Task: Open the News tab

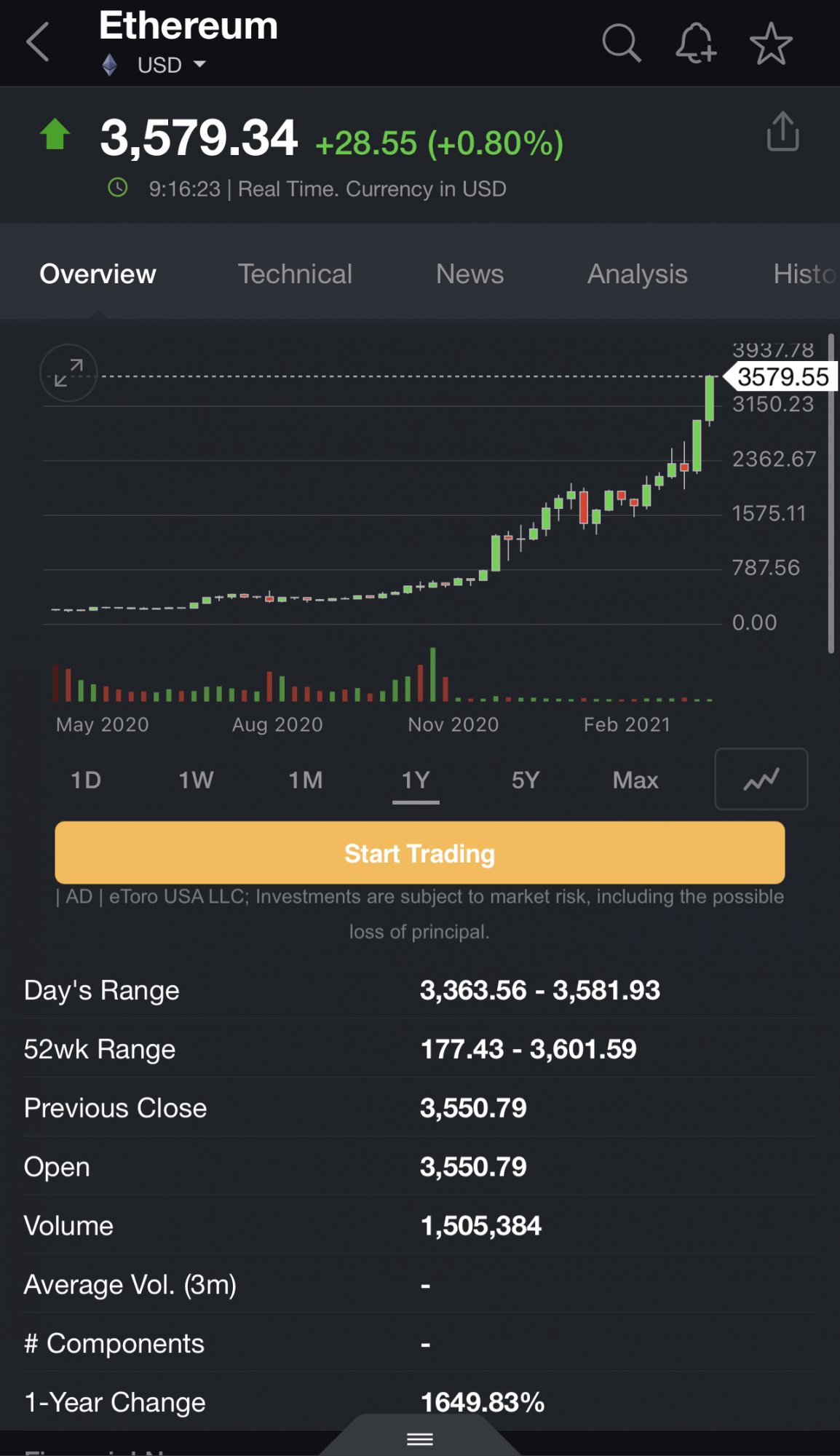Action: coord(469,274)
